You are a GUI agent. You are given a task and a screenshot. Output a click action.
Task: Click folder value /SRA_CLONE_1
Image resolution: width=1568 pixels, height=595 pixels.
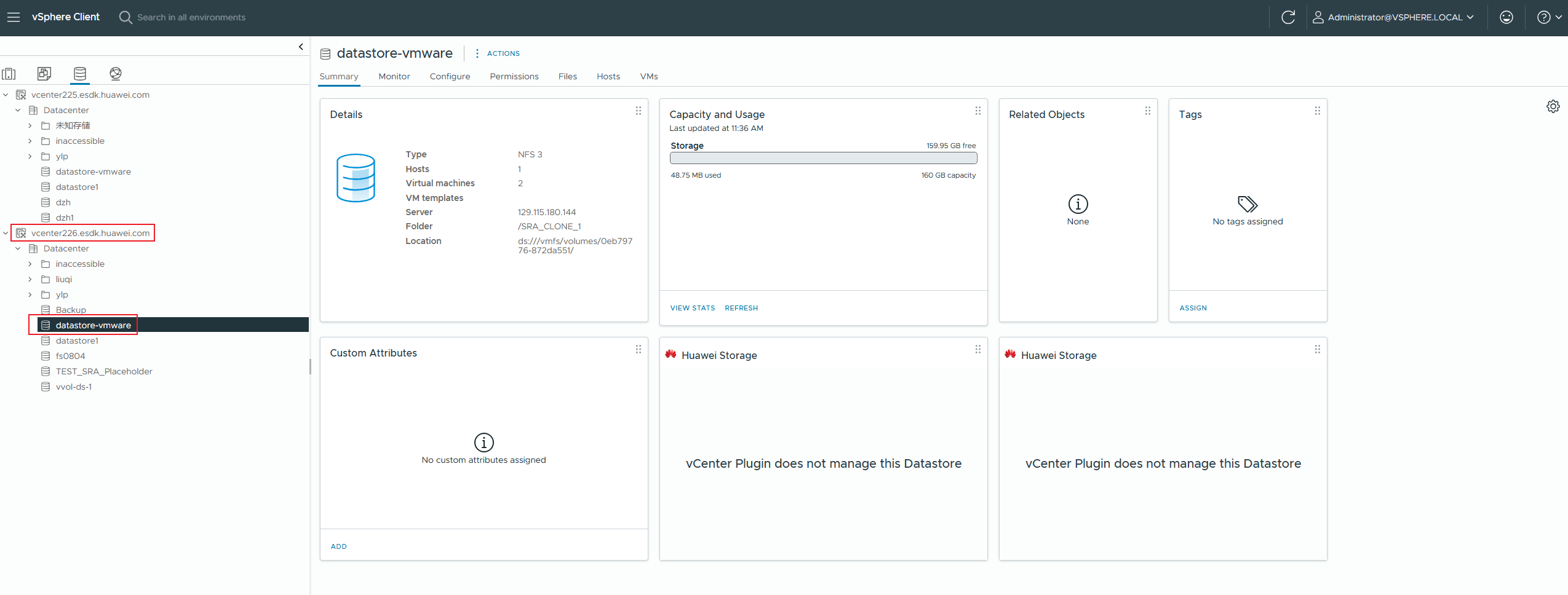(549, 226)
